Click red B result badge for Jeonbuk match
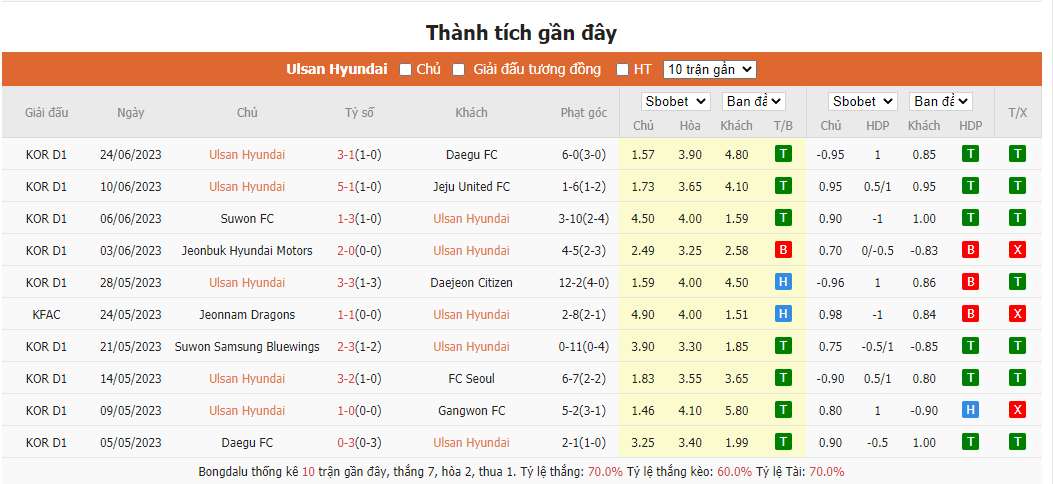1053x484 pixels. click(x=783, y=250)
